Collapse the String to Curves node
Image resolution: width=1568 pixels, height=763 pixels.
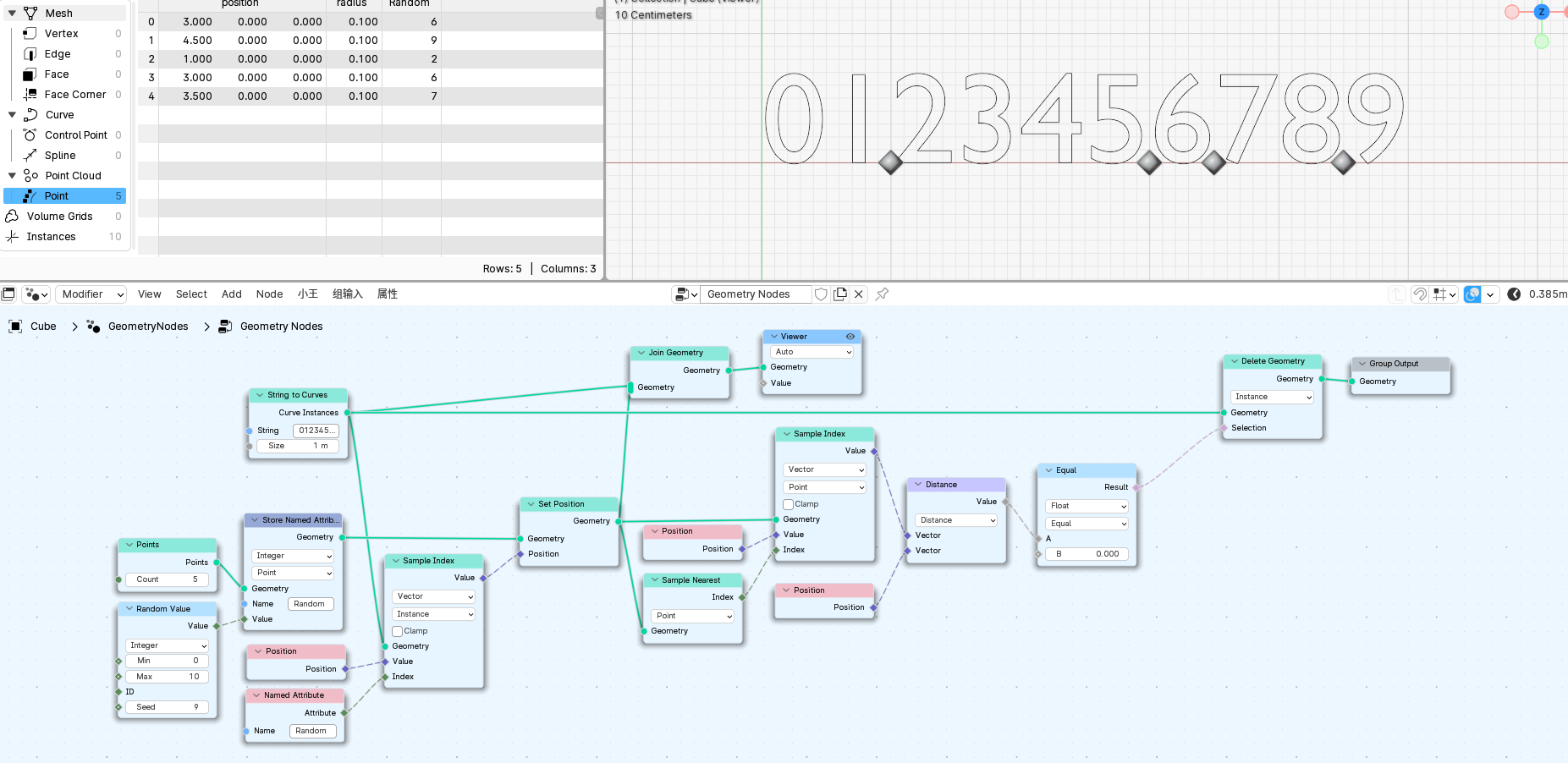pyautogui.click(x=259, y=395)
